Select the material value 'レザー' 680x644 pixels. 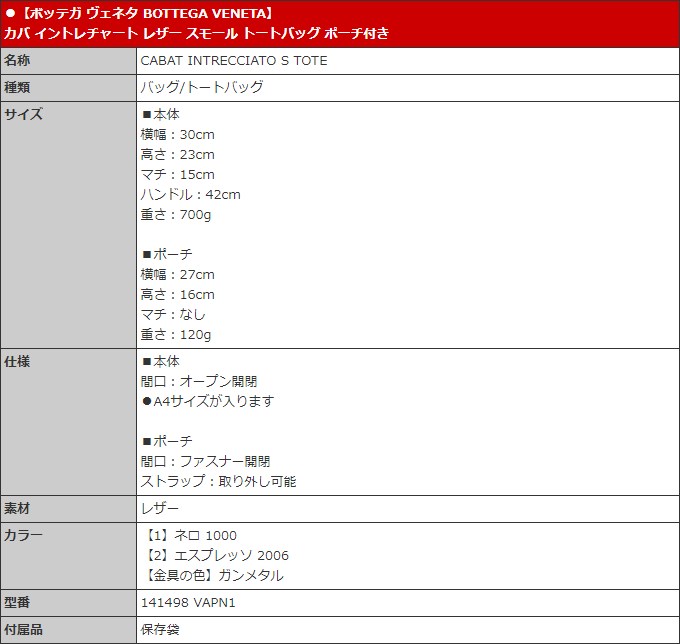tap(160, 508)
